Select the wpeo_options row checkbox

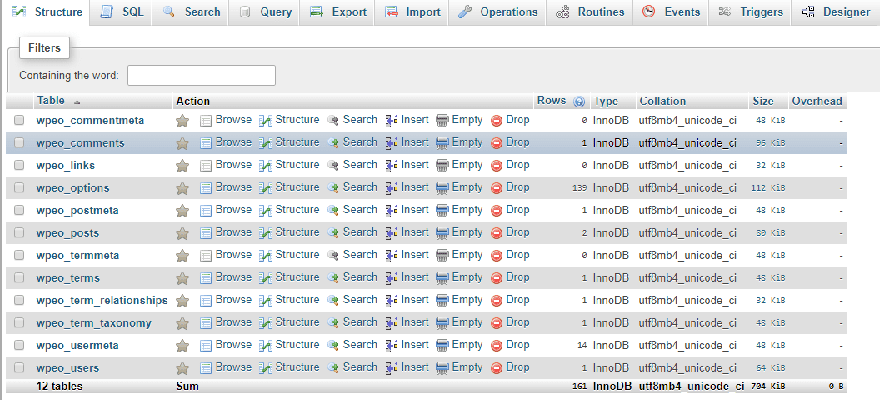pyautogui.click(x=19, y=187)
